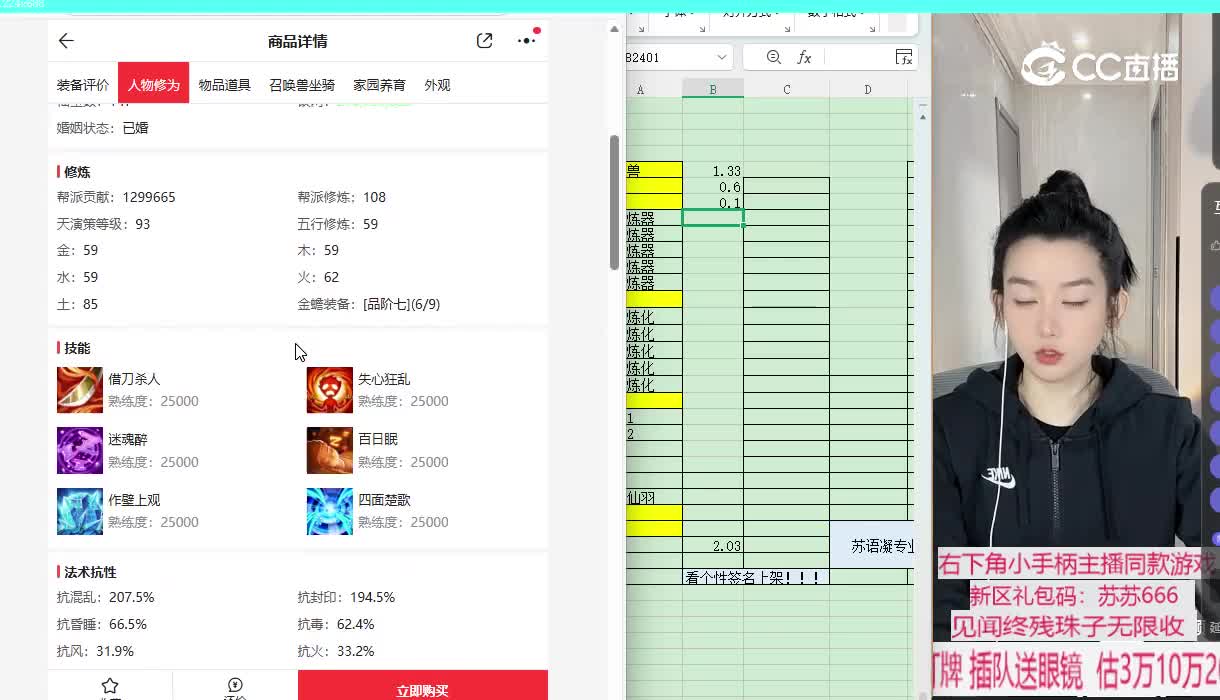1220x700 pixels.
Task: Click the 抗混乱: 207.5% text
Action: click(105, 597)
